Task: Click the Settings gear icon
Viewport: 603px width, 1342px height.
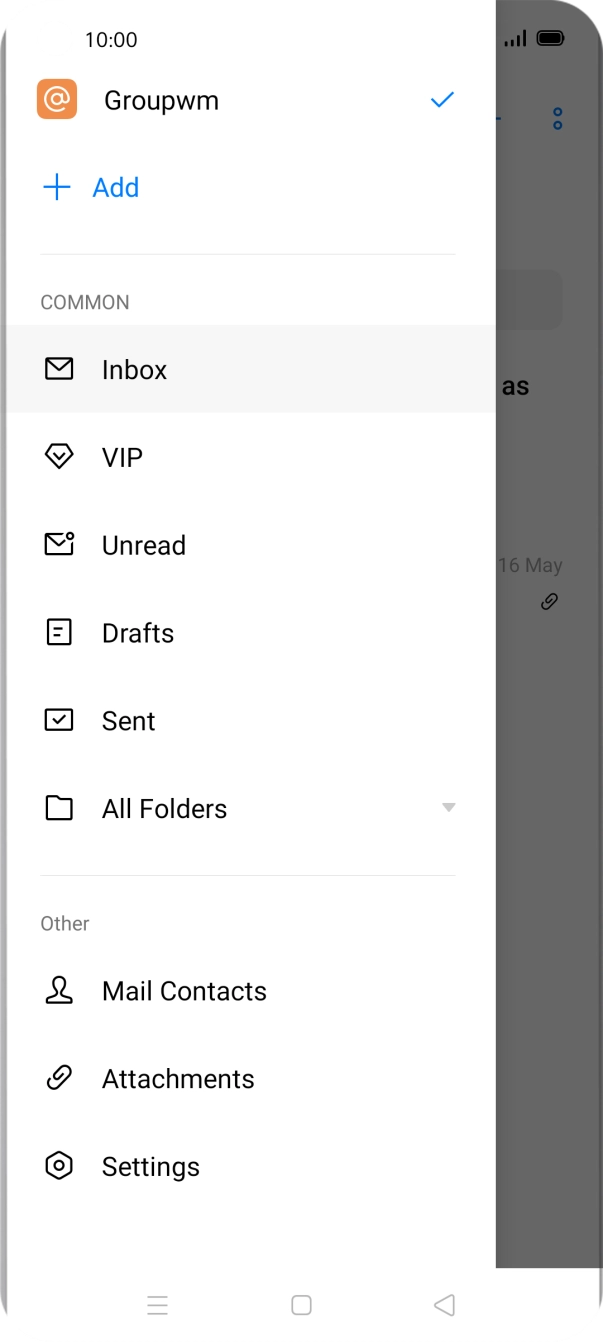Action: click(x=59, y=1166)
